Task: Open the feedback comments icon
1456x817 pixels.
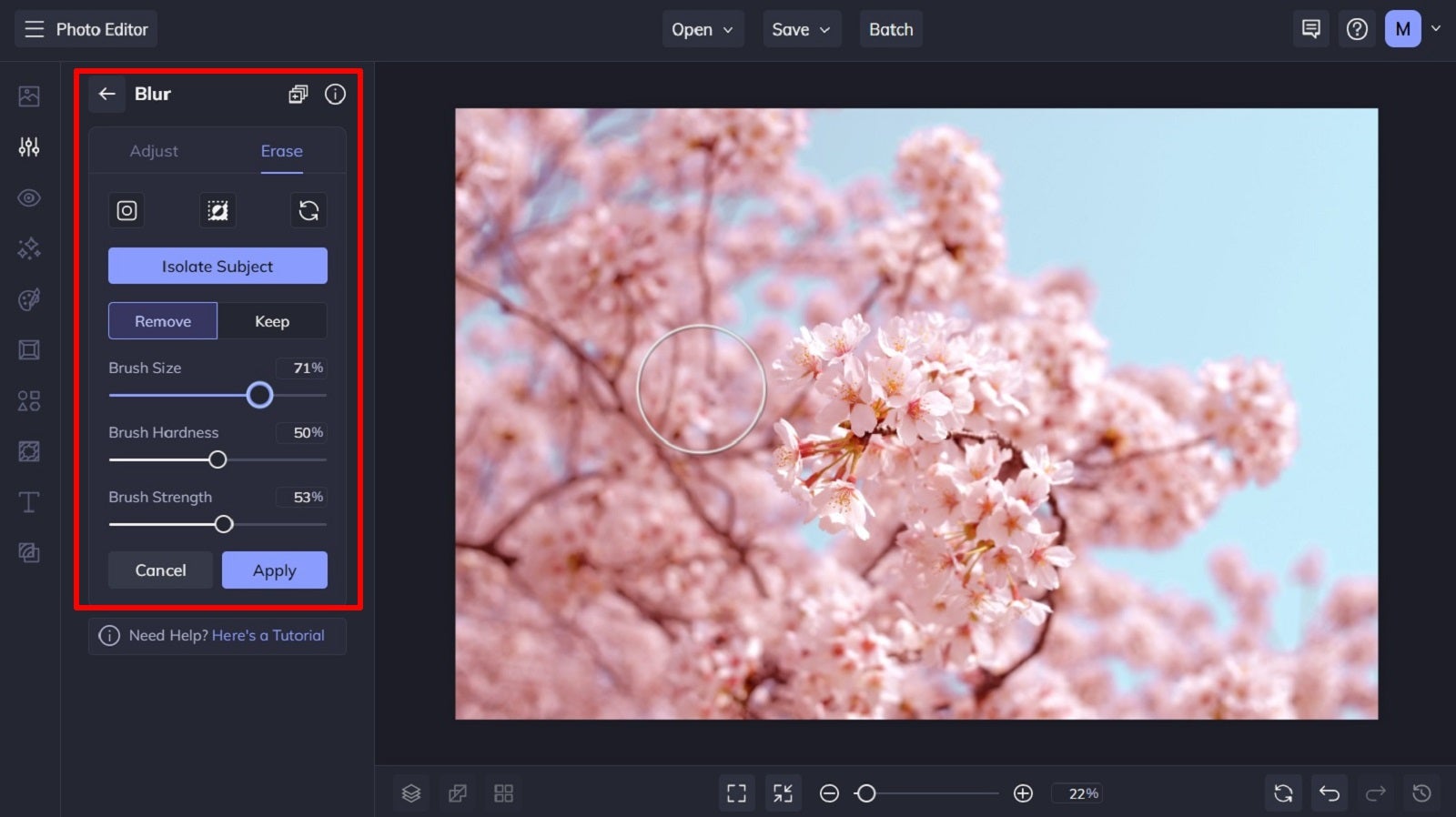Action: pyautogui.click(x=1310, y=29)
